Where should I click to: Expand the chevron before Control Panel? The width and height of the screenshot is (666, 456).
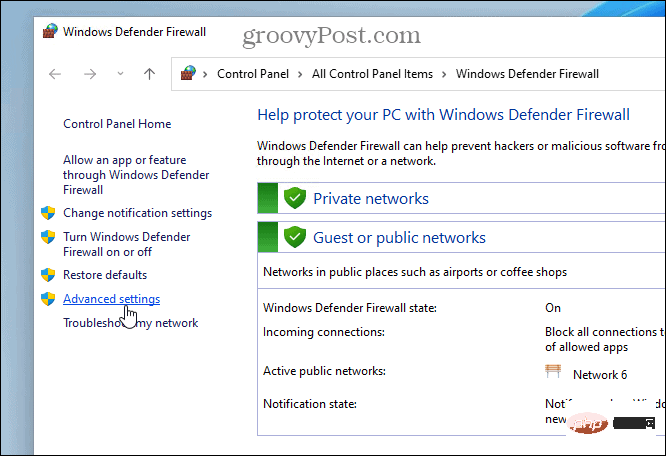coord(205,74)
